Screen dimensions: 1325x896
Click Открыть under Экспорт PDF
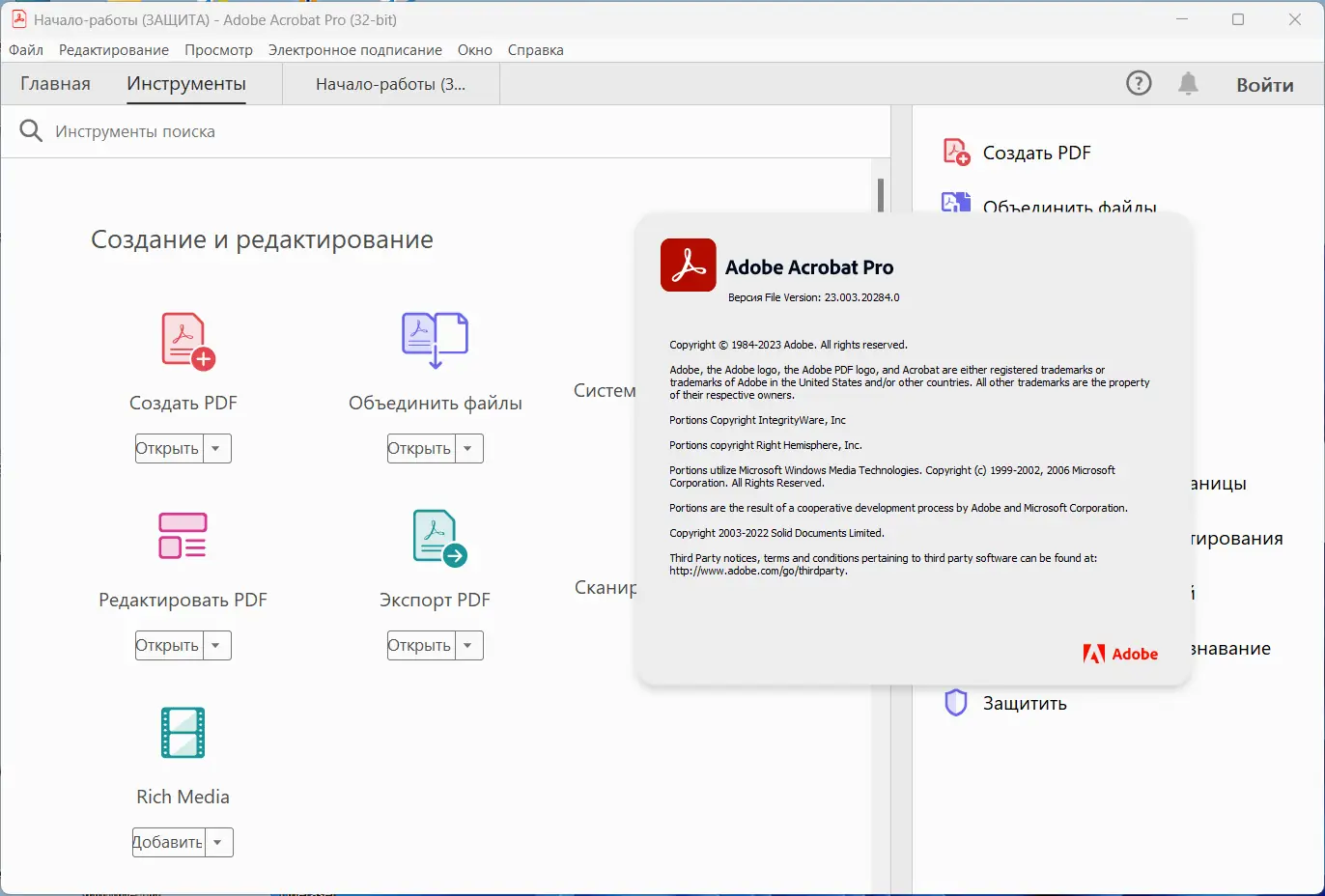click(x=421, y=645)
